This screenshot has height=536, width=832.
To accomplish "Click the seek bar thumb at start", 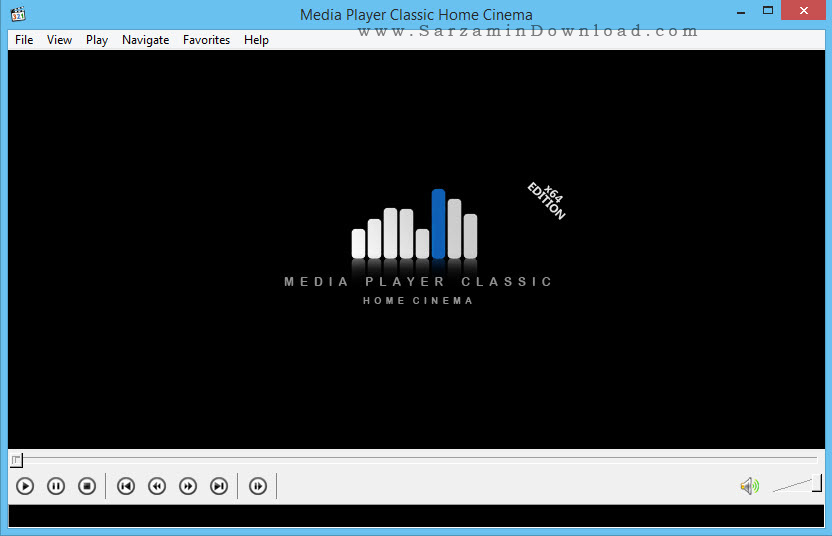I will [x=16, y=460].
